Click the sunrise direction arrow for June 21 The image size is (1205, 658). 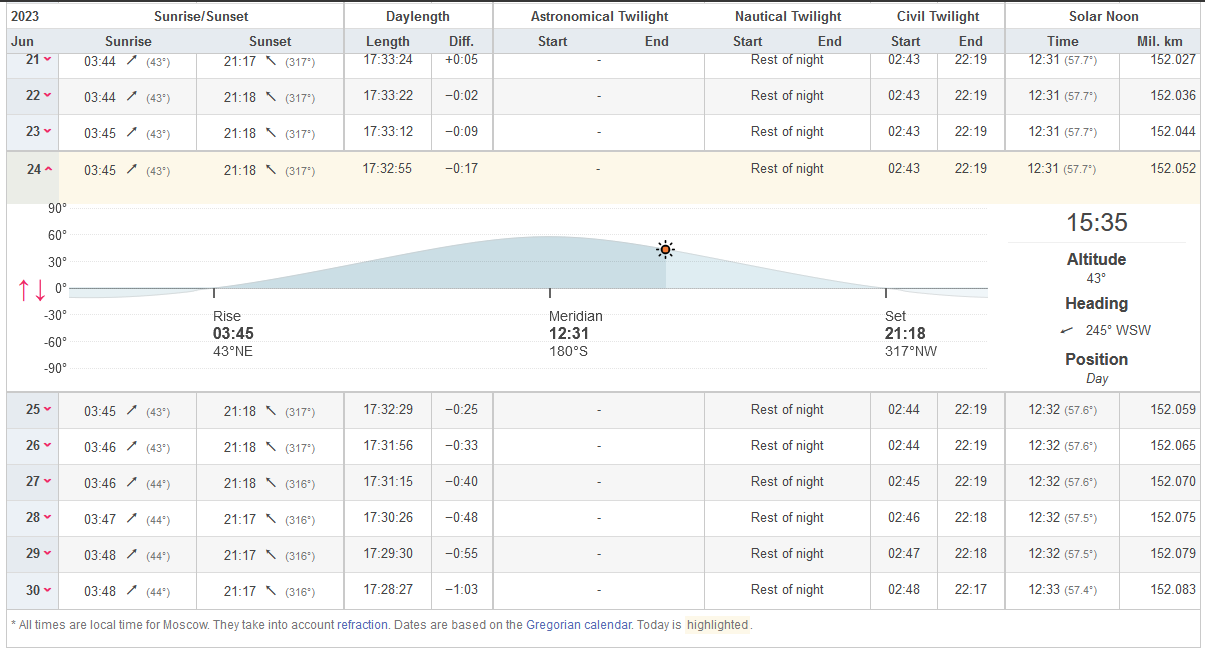point(131,61)
